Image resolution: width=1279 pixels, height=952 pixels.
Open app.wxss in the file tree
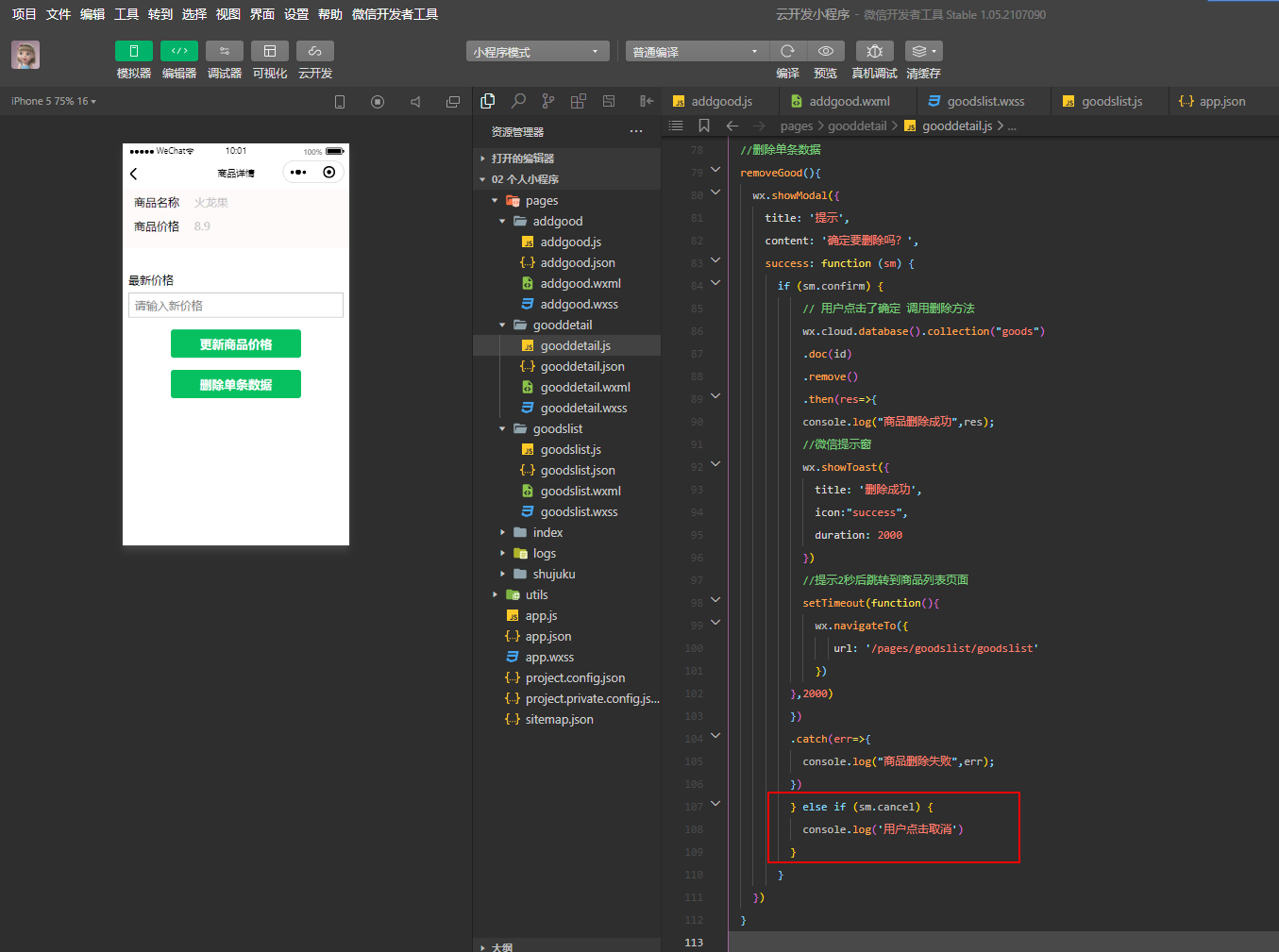[x=566, y=657]
